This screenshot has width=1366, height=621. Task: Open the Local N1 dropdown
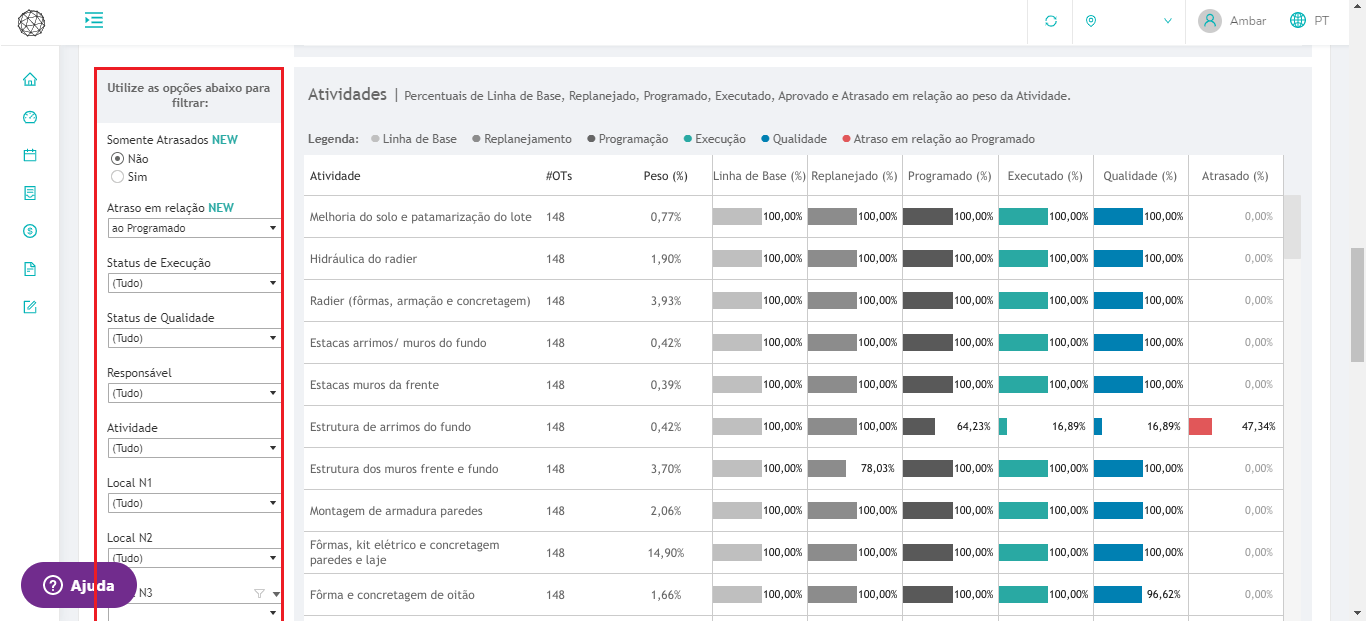pos(194,503)
